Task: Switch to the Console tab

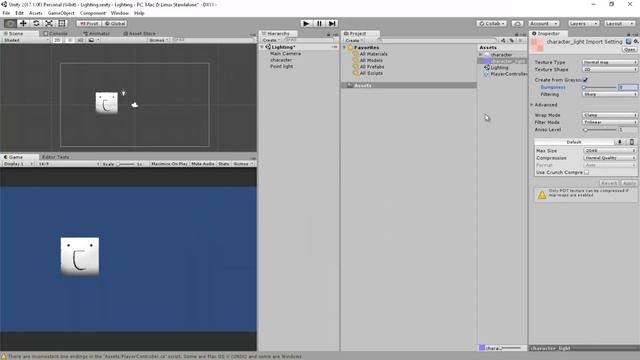Action: point(56,33)
